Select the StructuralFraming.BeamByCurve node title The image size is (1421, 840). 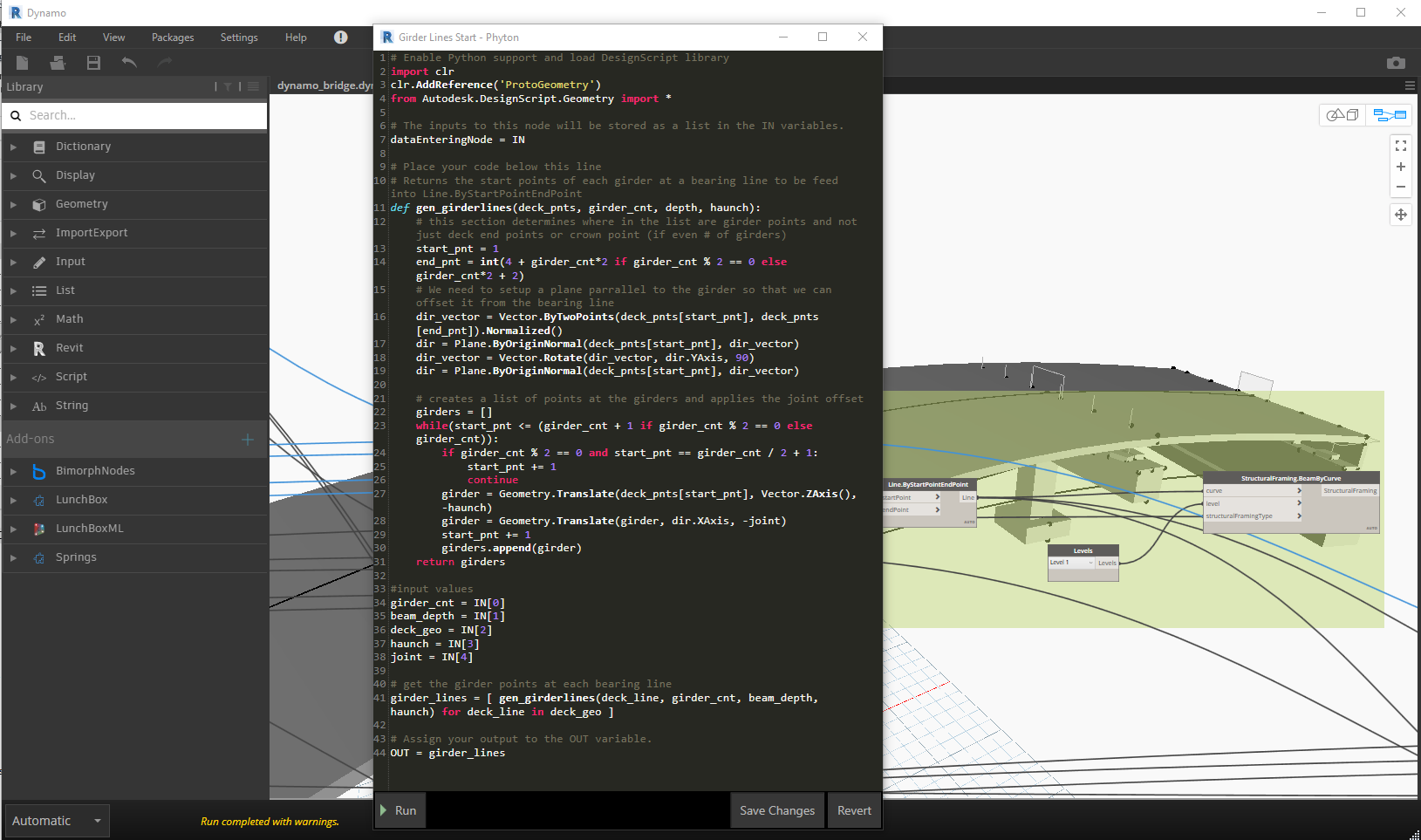[x=1291, y=478]
